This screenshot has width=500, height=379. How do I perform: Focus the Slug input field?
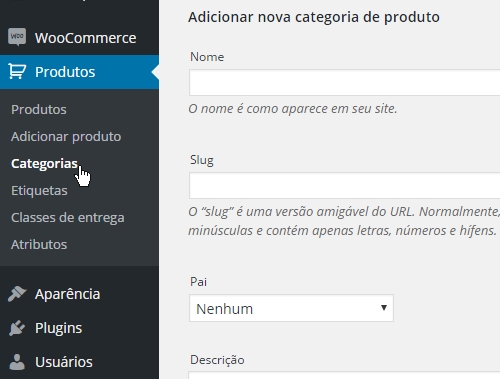[345, 186]
